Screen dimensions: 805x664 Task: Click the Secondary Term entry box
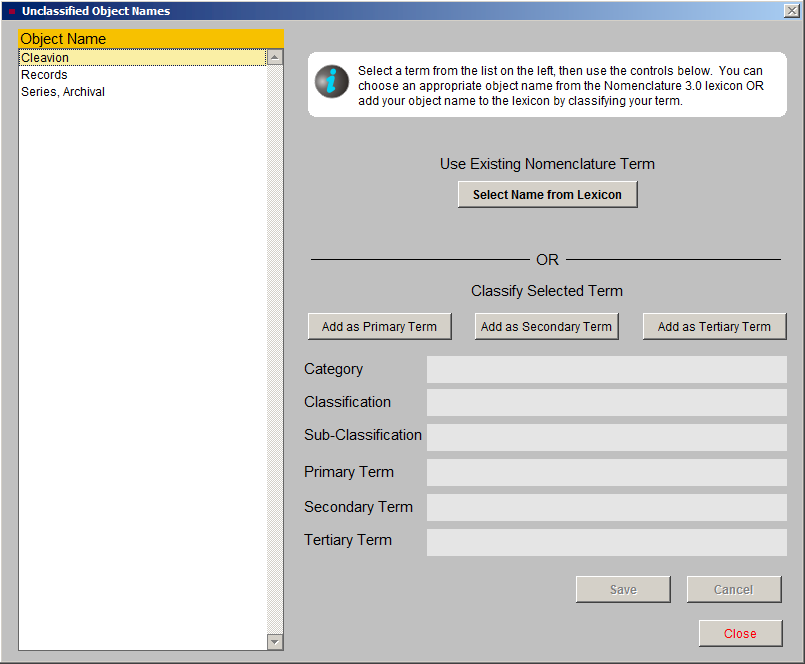click(x=605, y=507)
